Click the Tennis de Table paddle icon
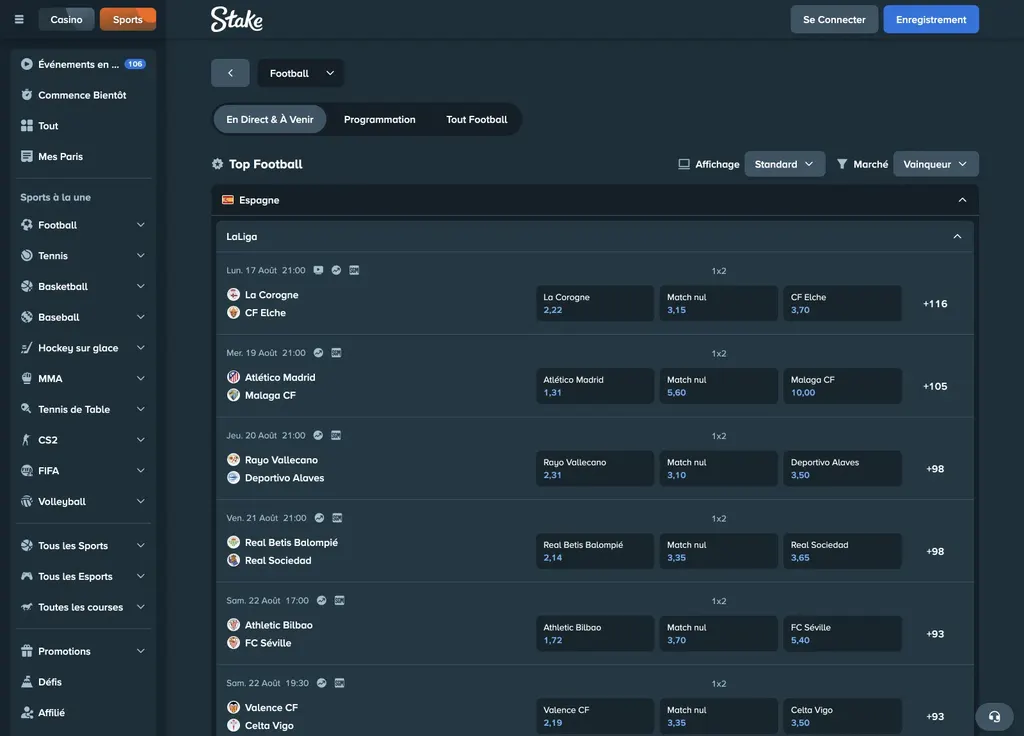The height and width of the screenshot is (736, 1024). pyautogui.click(x=27, y=409)
